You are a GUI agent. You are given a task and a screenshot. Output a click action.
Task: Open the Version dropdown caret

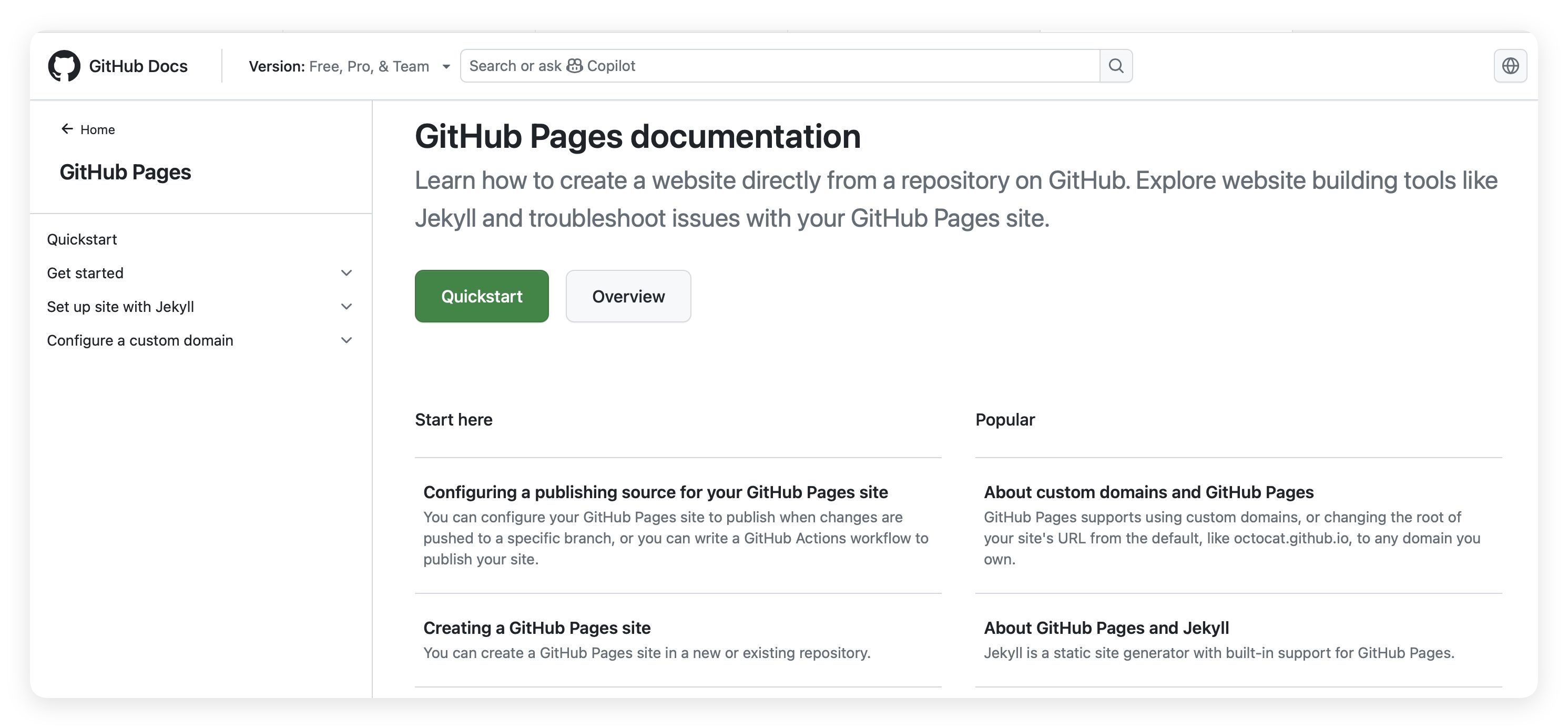click(446, 66)
